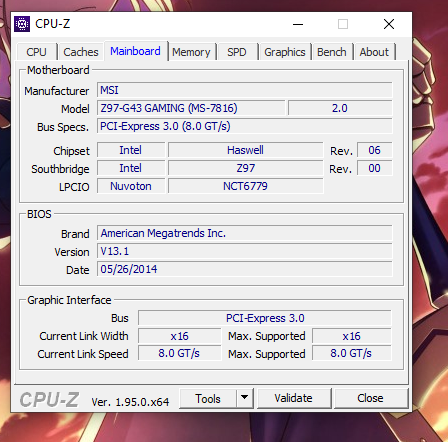Select the Z97-G43 GAMING (MS-7816) model field
The width and height of the screenshot is (448, 442).
coord(191,108)
